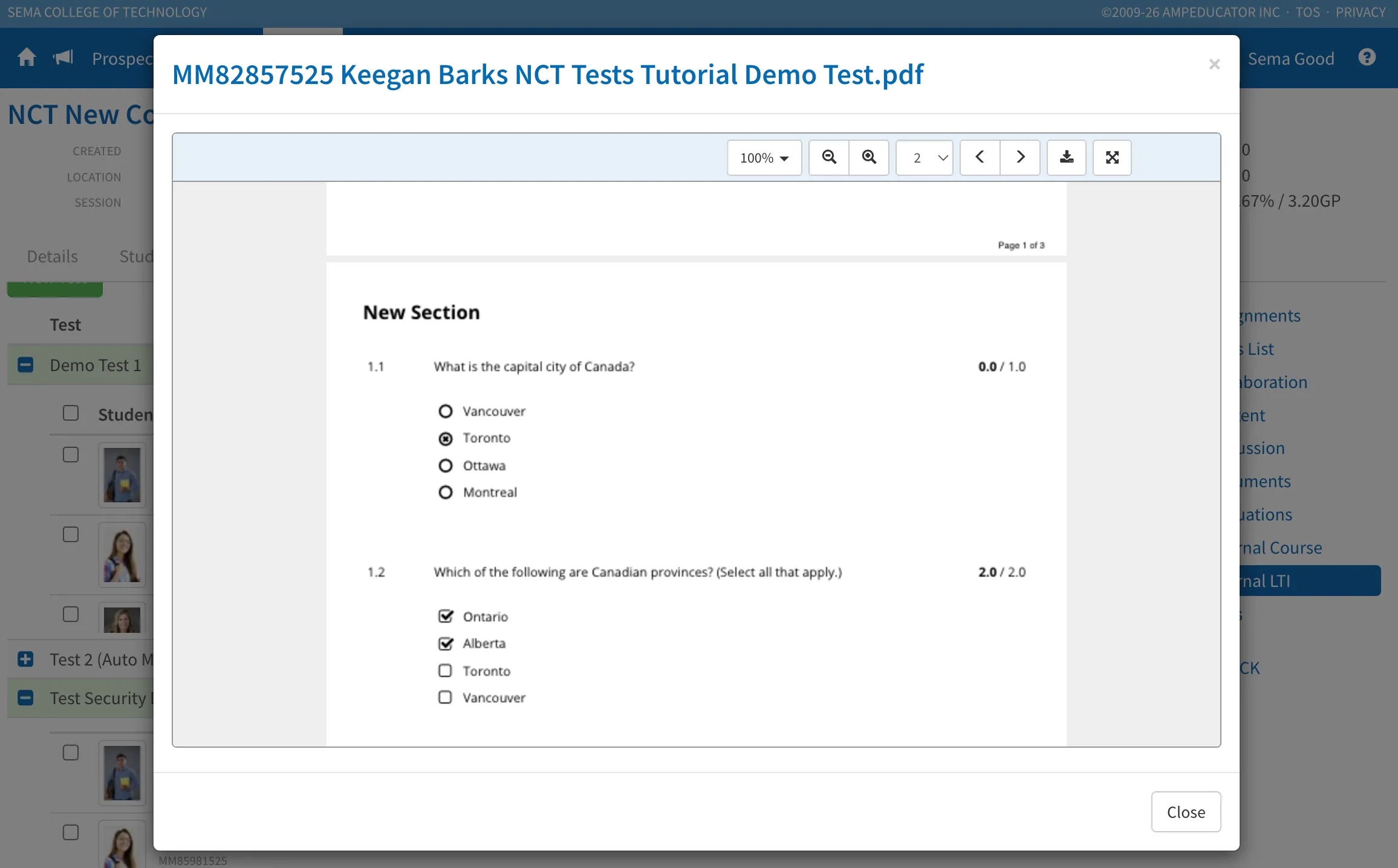Click 'What is the capital city of Canada?' text

click(x=534, y=367)
